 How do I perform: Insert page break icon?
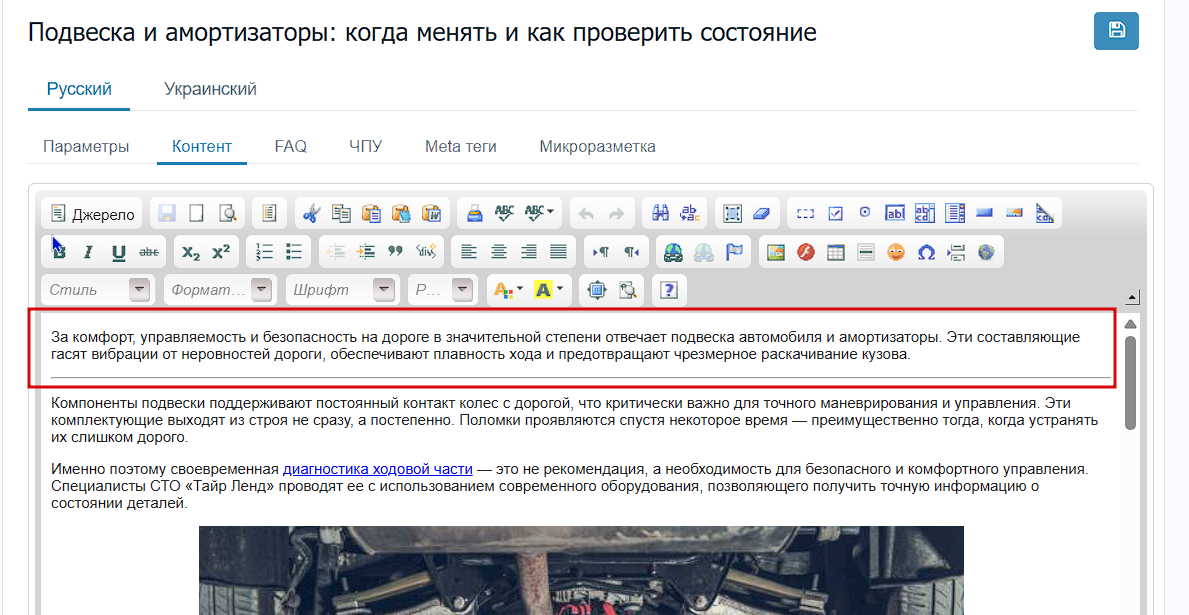[x=955, y=252]
